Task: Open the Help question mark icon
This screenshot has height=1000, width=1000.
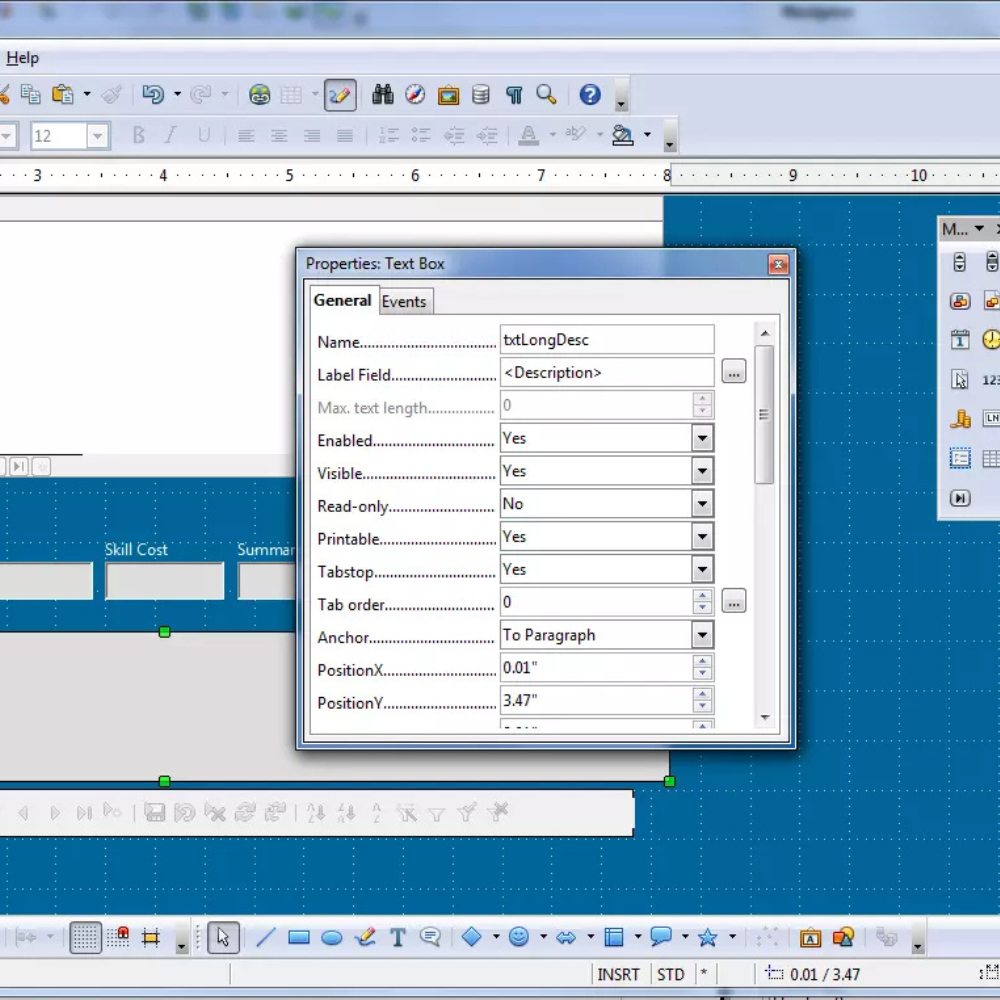Action: point(590,95)
